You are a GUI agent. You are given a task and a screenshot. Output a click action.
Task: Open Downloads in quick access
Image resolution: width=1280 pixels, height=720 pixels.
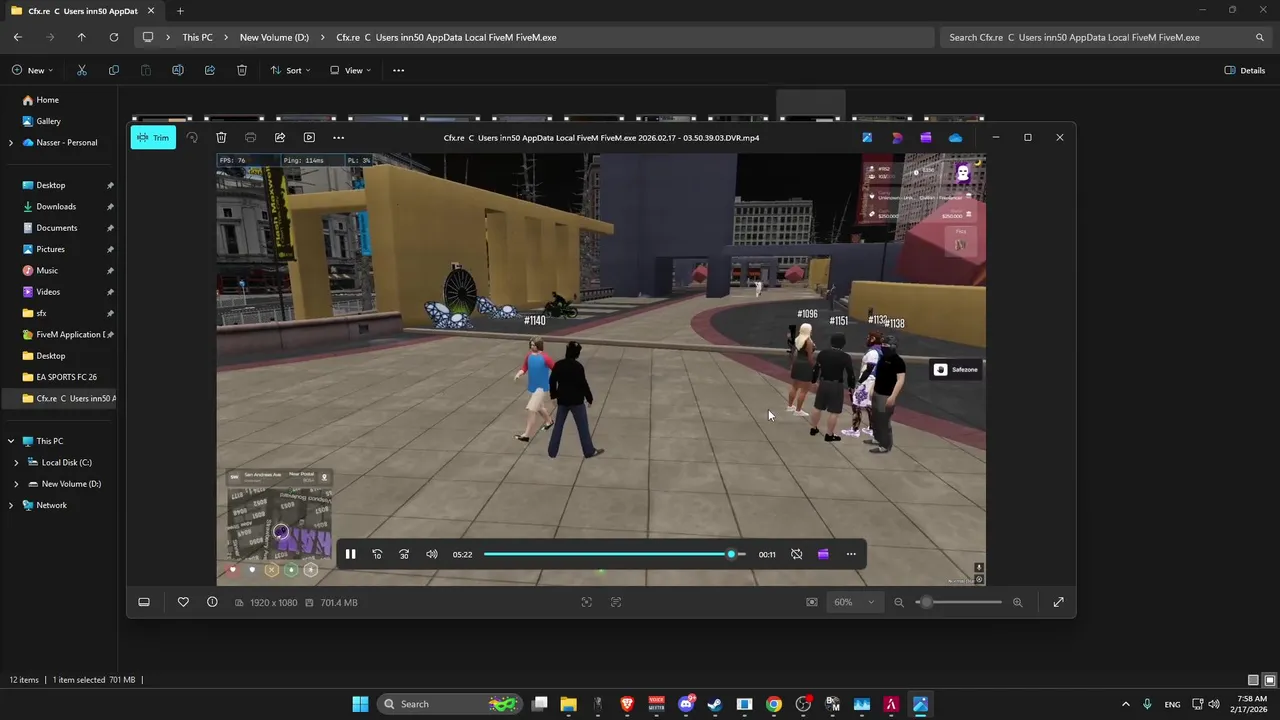tap(58, 206)
